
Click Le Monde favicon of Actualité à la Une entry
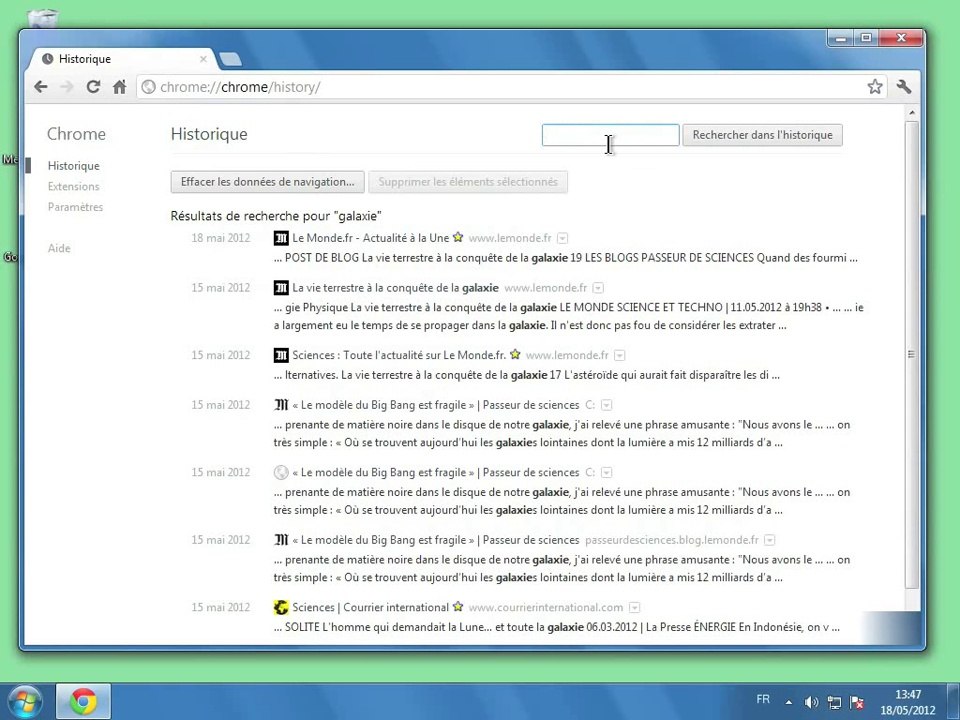(281, 238)
